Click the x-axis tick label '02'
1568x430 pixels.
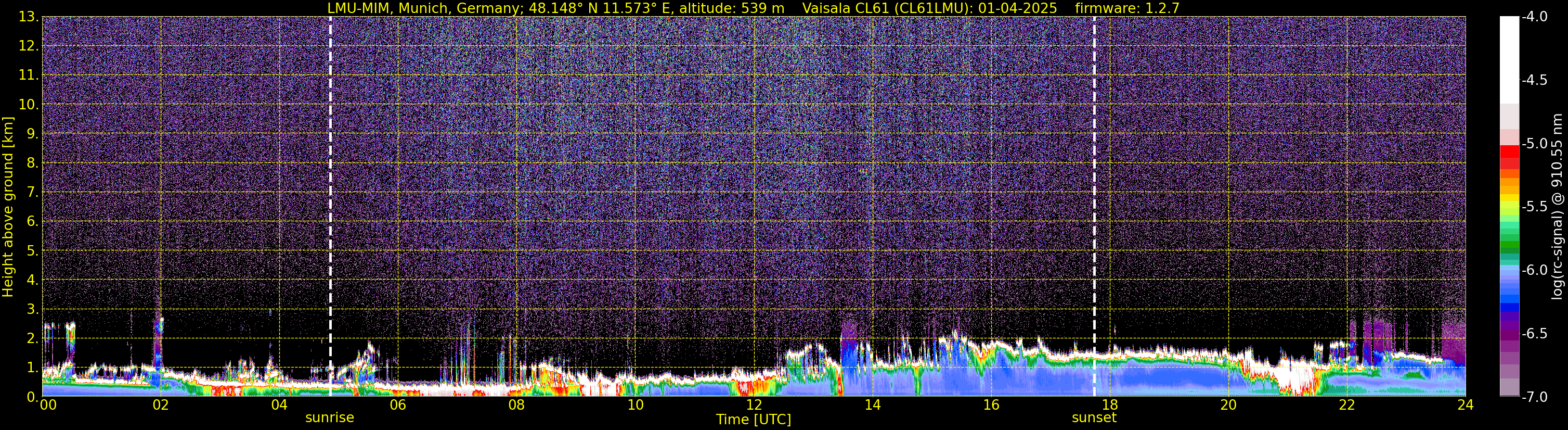pos(160,406)
